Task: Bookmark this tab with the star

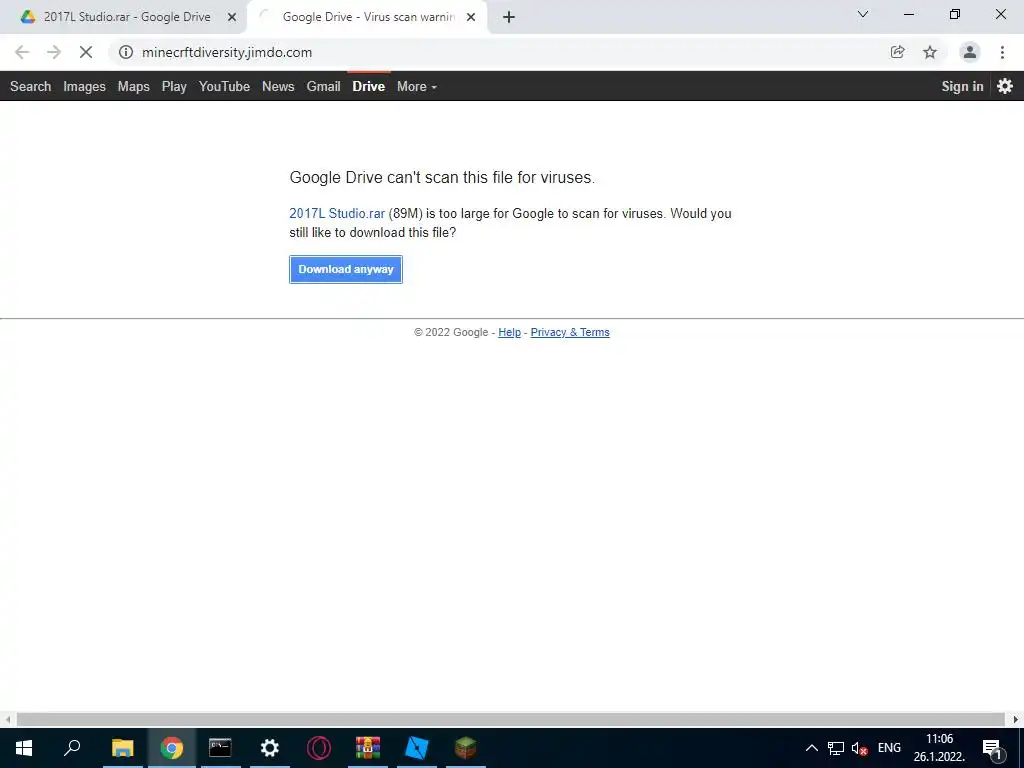Action: [930, 52]
